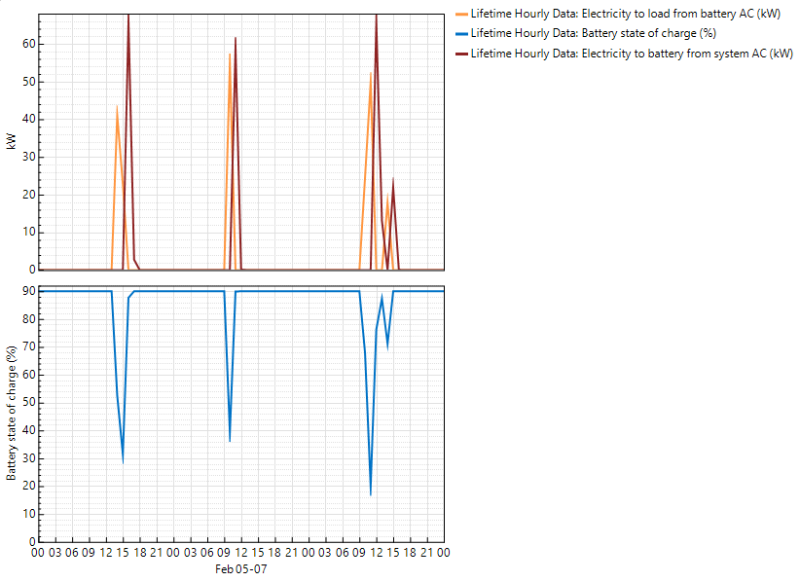Click the blue legend line swatch

(x=460, y=34)
